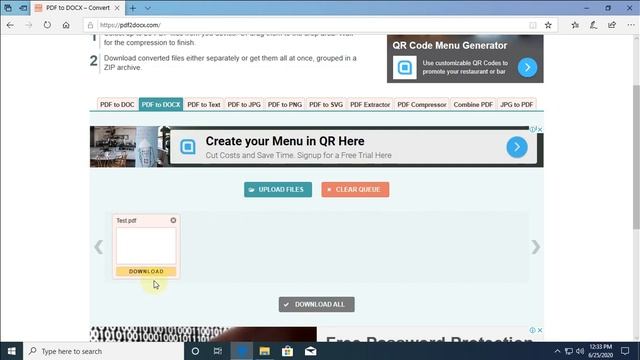Click the QR Code Menu Generator ad title
This screenshot has height=360, width=640.
(x=450, y=45)
